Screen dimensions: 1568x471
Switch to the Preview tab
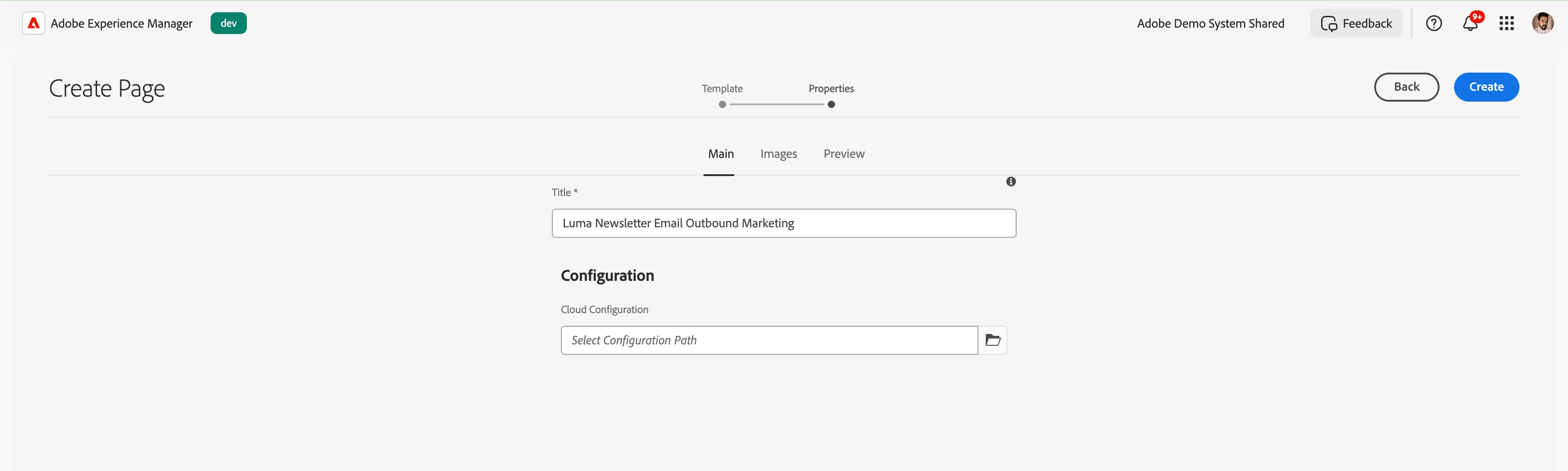844,154
